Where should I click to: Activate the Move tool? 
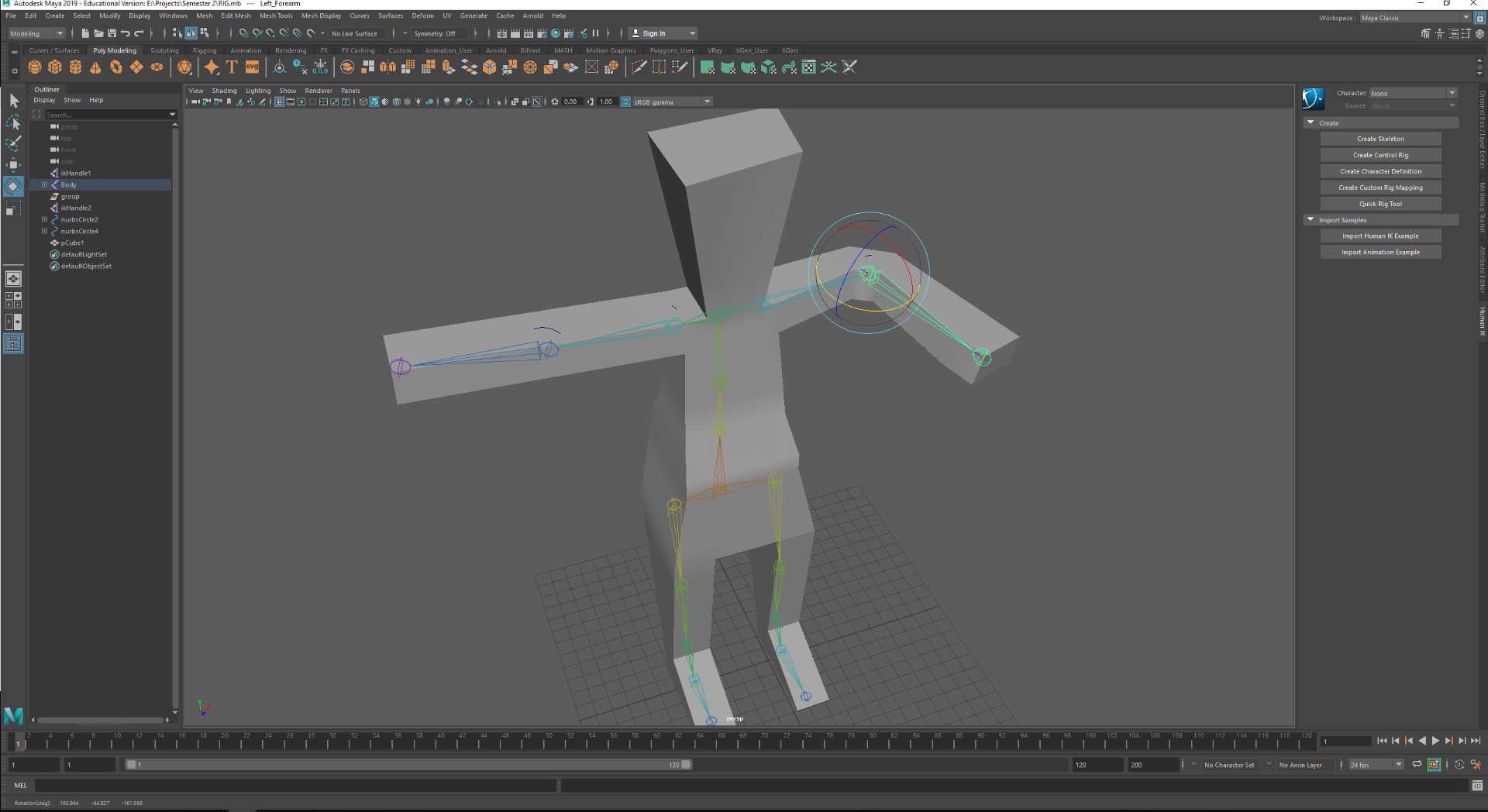[x=13, y=164]
